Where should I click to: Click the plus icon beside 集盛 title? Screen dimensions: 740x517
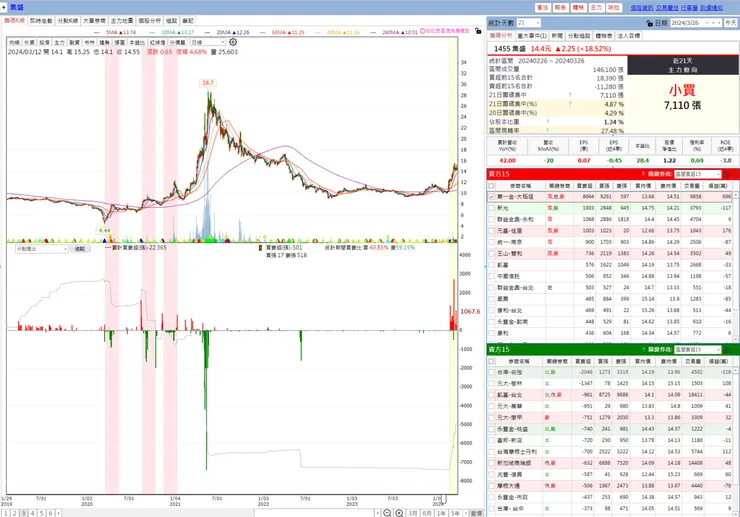click(x=4, y=7)
